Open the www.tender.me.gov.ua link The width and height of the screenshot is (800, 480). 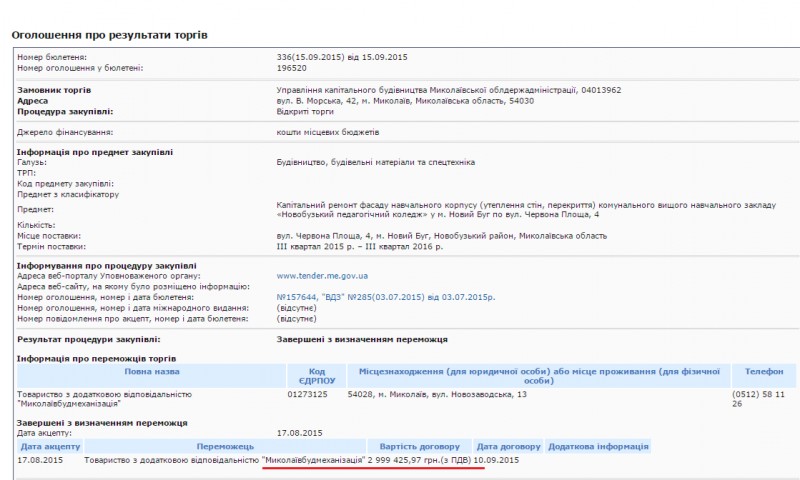pos(322,275)
